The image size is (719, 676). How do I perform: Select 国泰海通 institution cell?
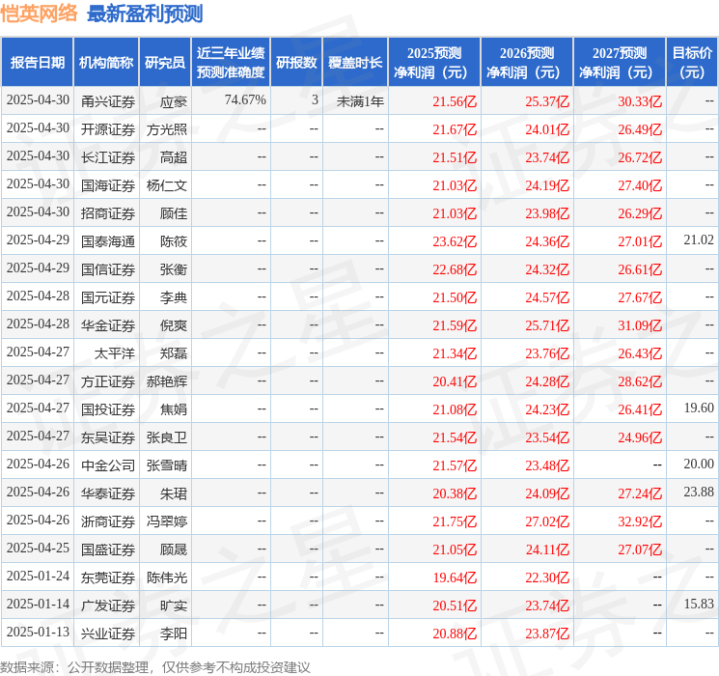108,241
